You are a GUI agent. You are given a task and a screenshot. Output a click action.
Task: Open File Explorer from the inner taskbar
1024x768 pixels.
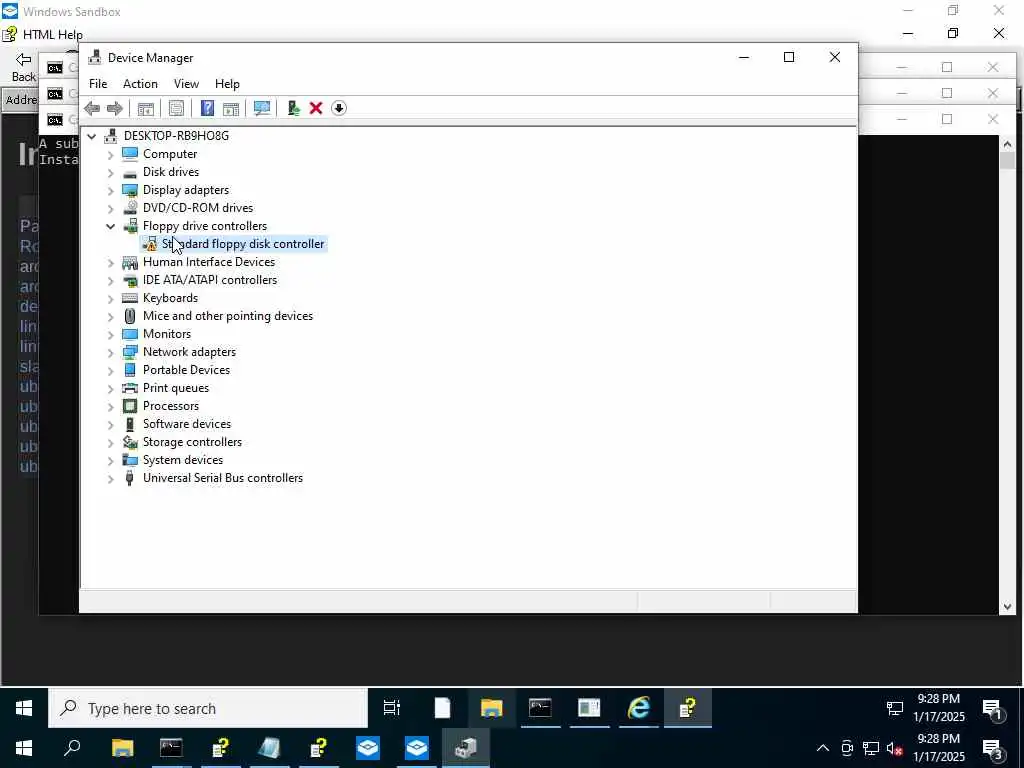tap(491, 708)
